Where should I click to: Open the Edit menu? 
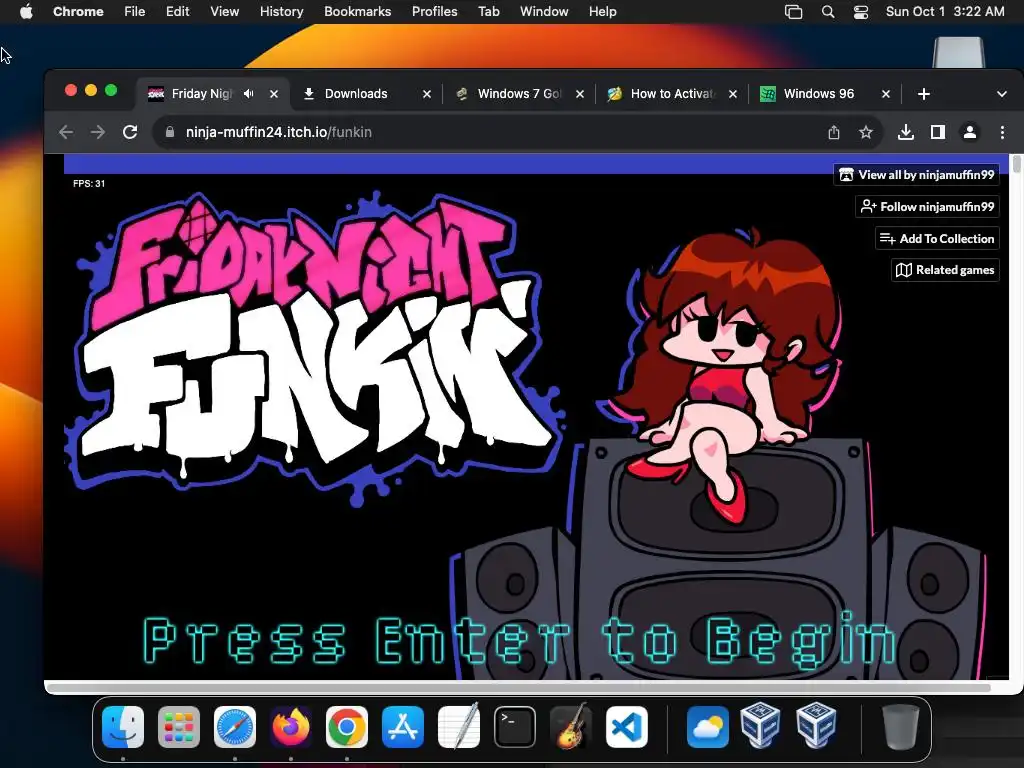177,12
